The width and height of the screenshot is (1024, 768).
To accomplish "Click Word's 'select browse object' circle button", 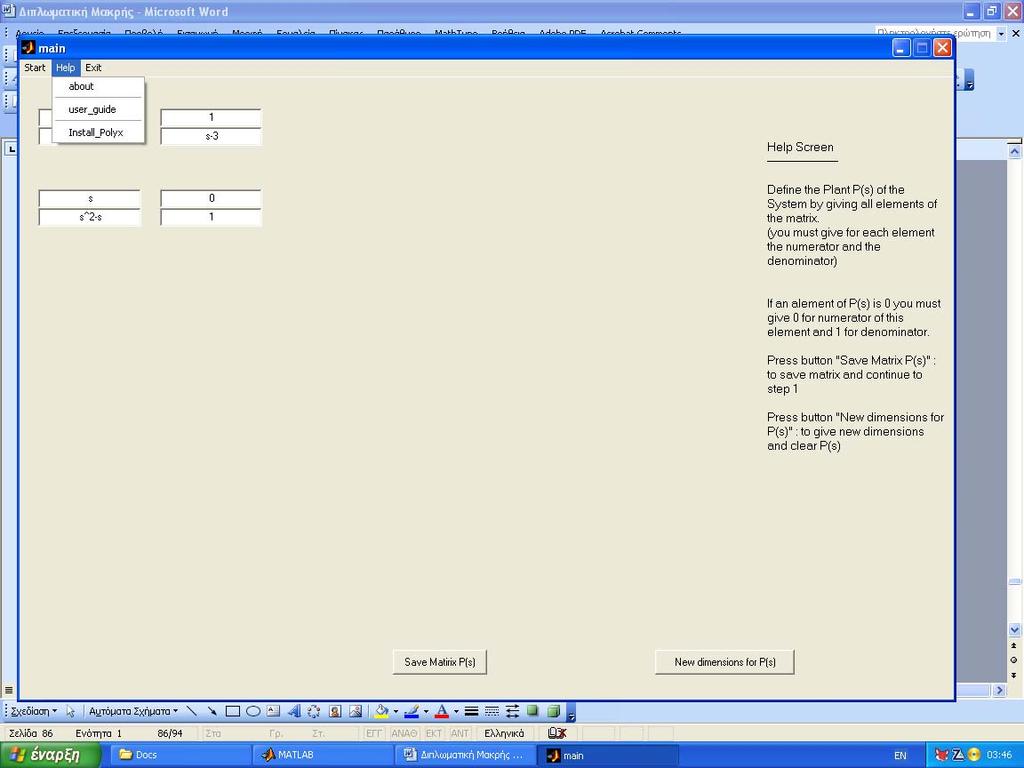I will (x=1014, y=660).
